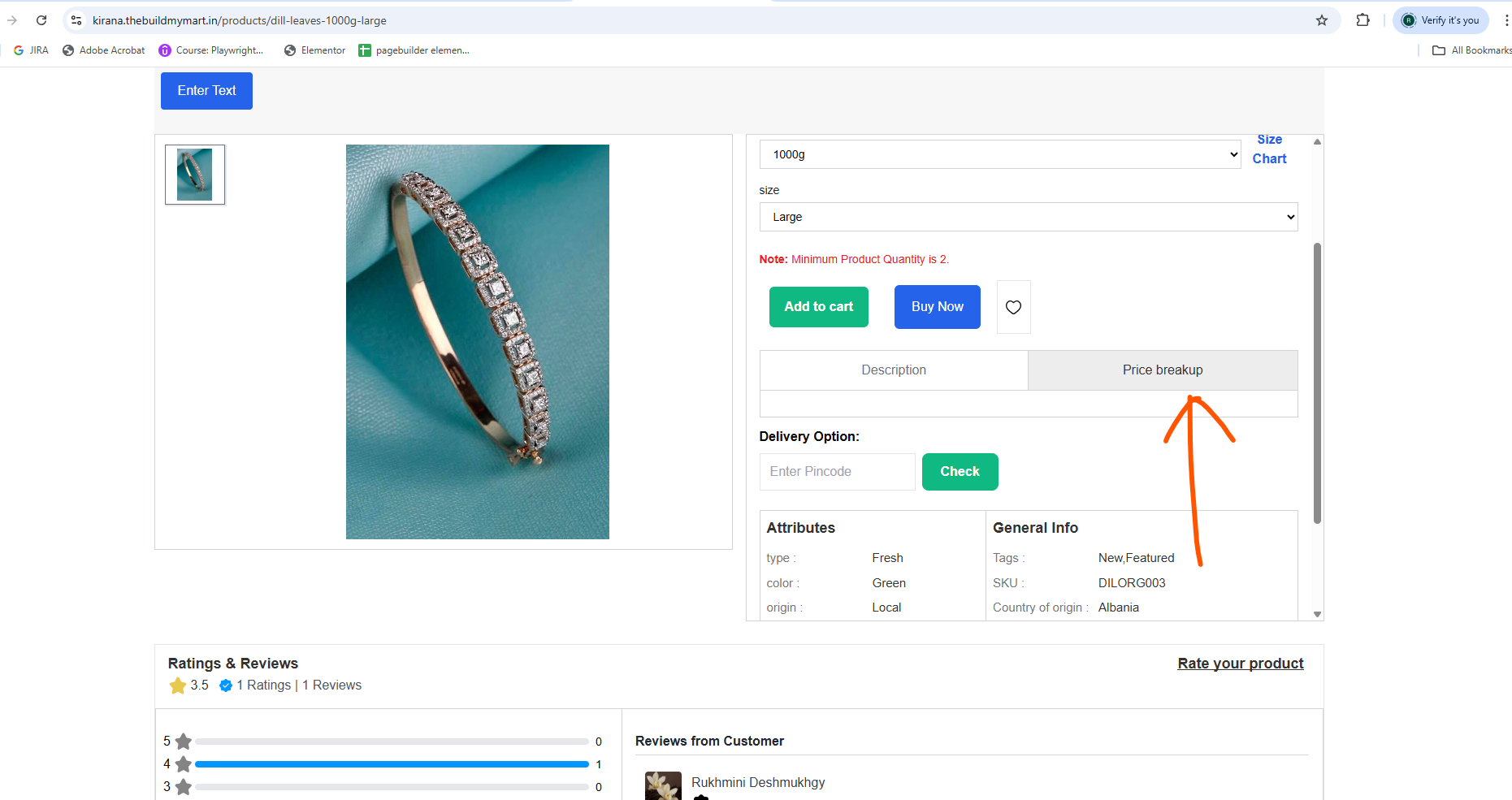Click the Buy Now button
Screen dimensions: 1512x800
tap(938, 307)
